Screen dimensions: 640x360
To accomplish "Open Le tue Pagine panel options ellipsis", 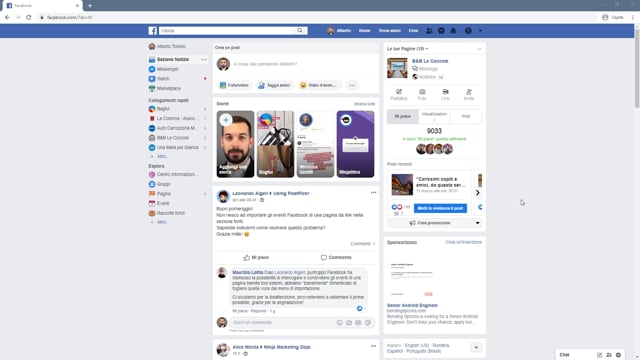I will 479,49.
